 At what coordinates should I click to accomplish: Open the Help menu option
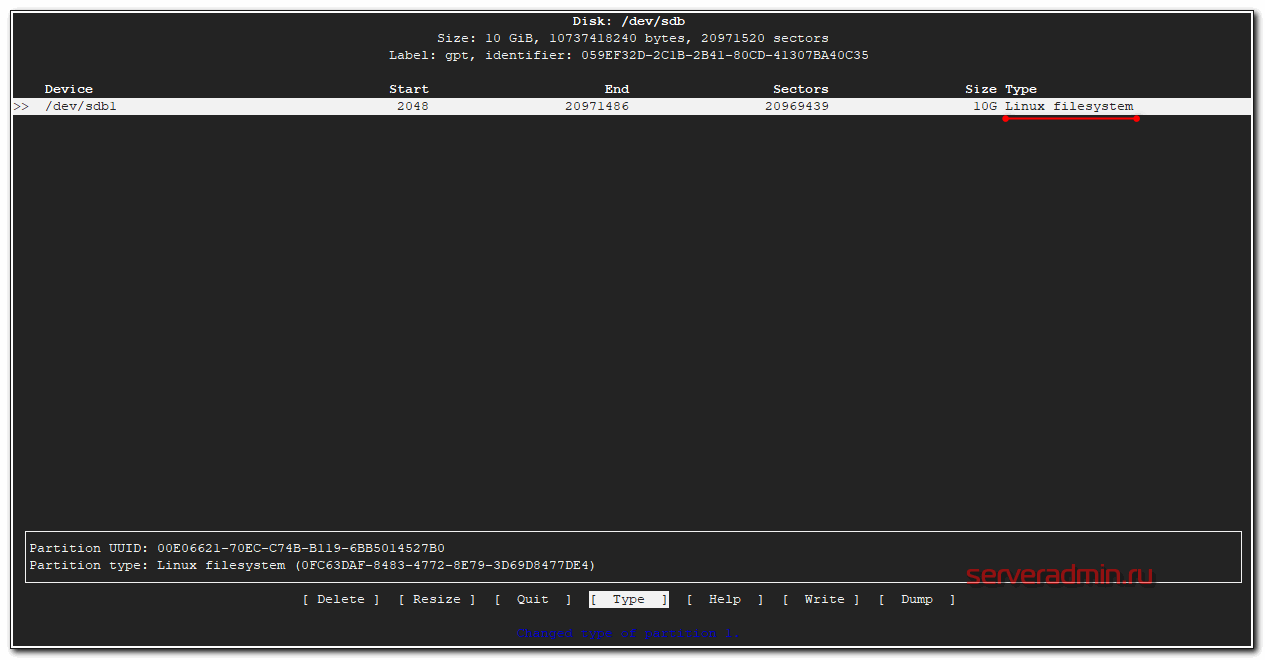click(x=725, y=599)
